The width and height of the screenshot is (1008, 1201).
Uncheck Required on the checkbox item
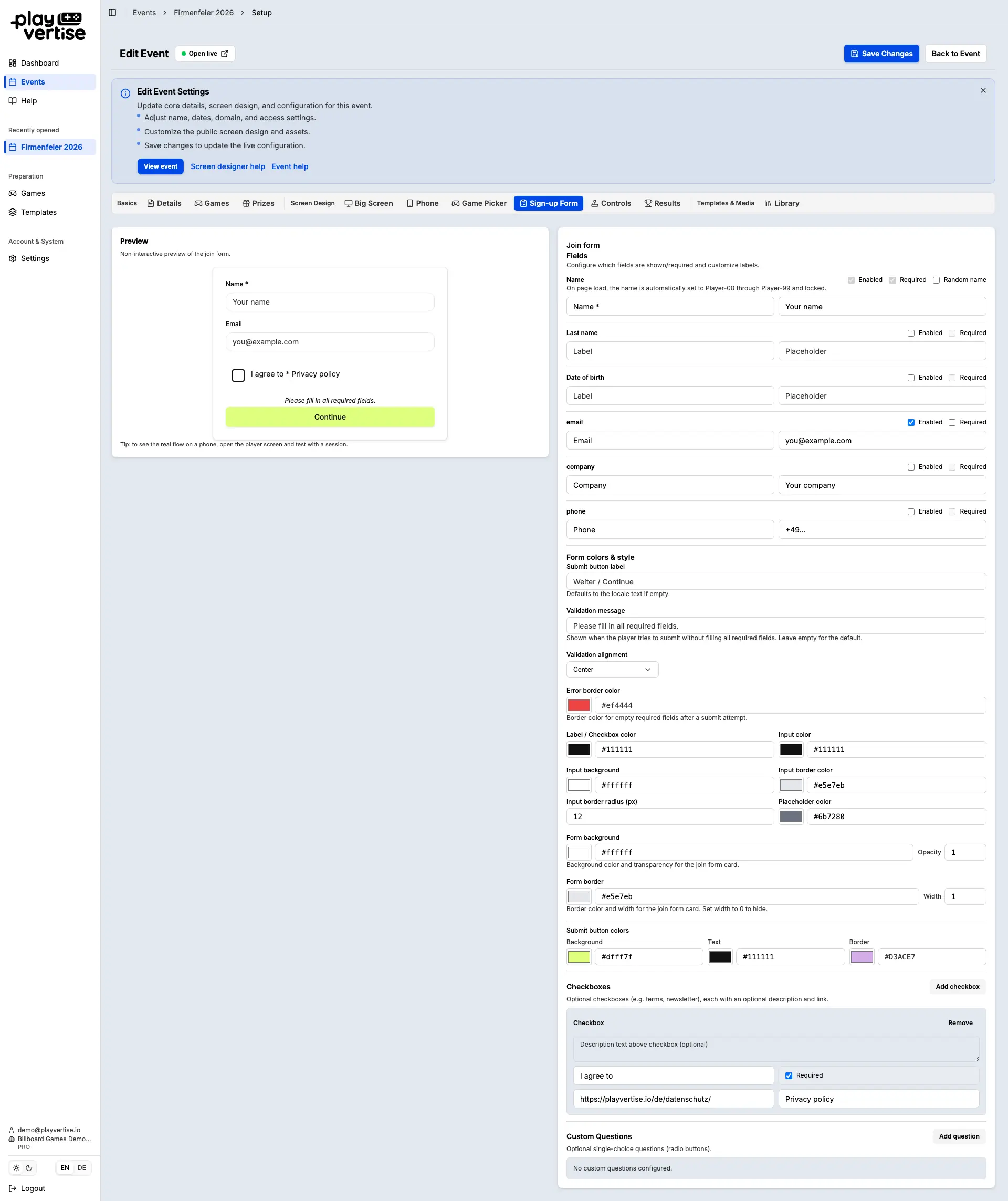point(789,1075)
